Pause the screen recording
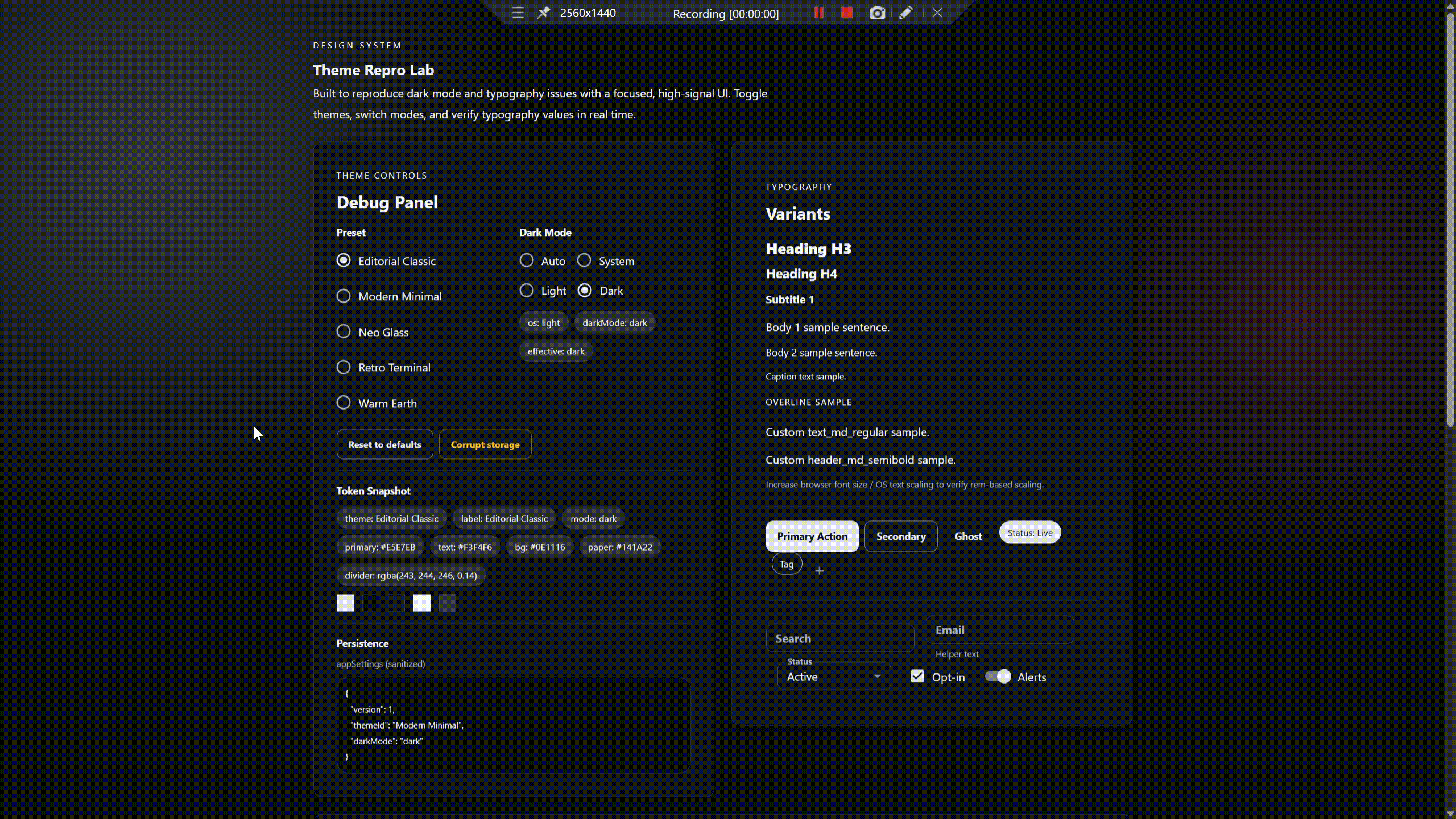 pos(818,12)
